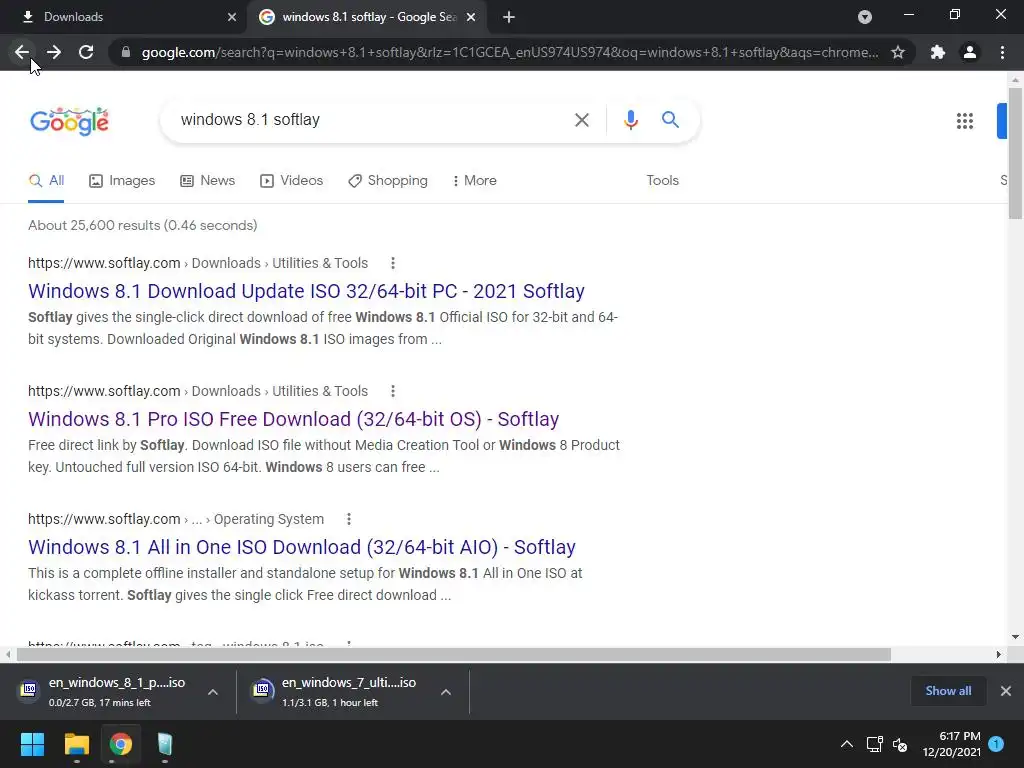Go back using the browser back arrow
1024x768 pixels.
(x=22, y=52)
